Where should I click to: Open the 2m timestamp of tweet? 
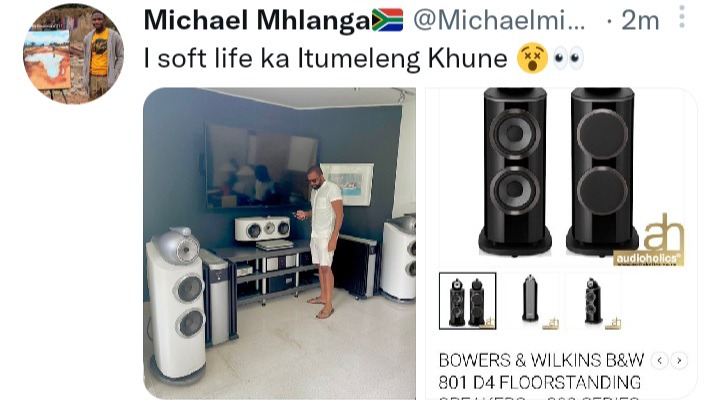pos(640,21)
